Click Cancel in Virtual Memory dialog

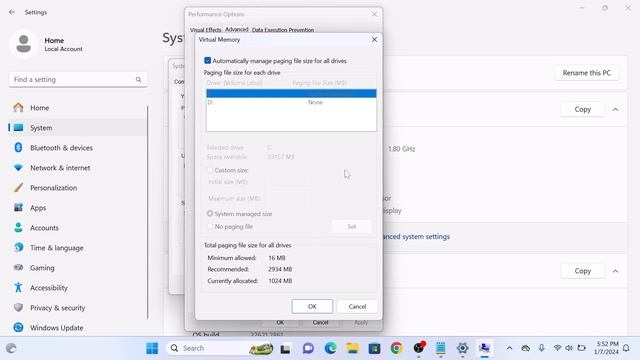pos(357,306)
